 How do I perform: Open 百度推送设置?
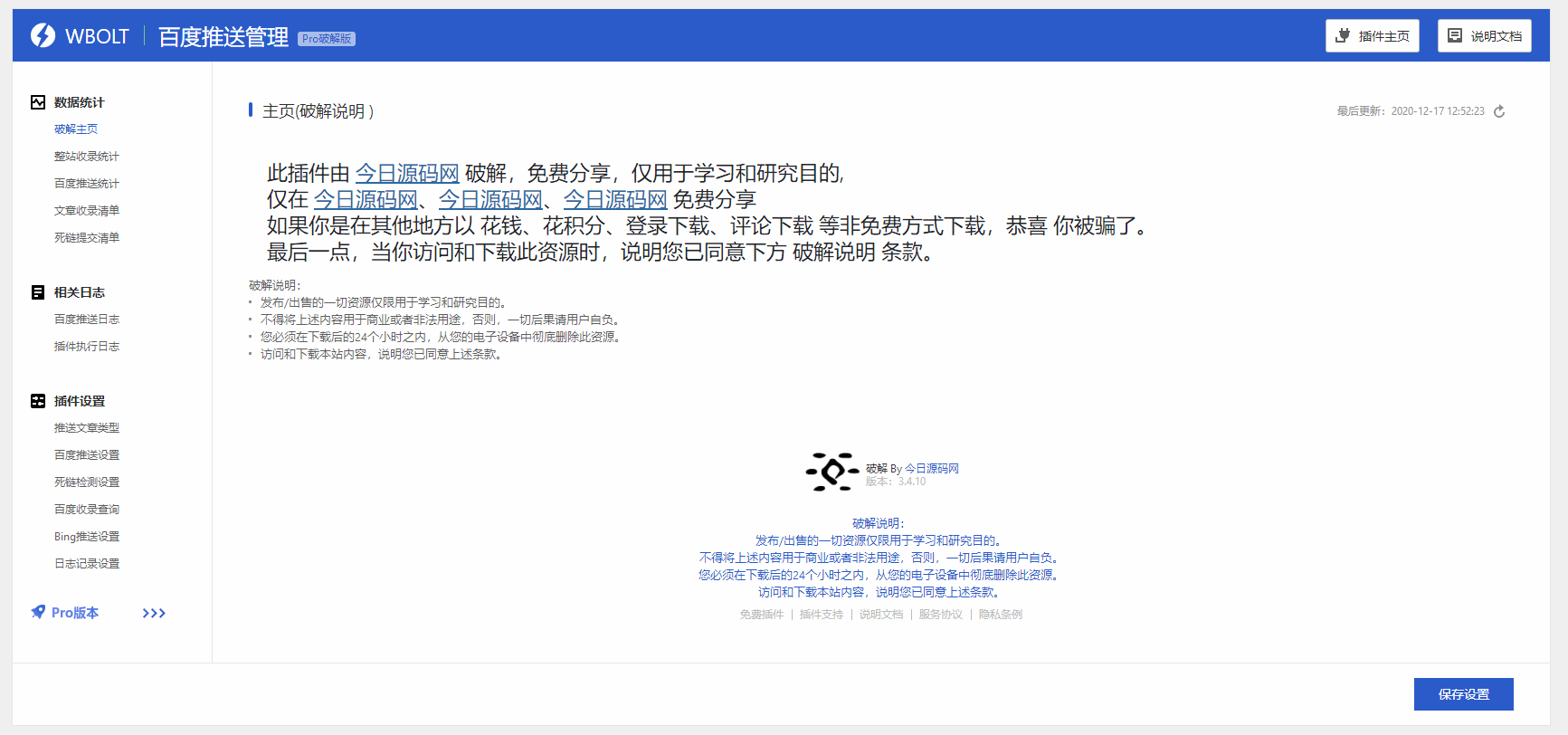click(87, 455)
